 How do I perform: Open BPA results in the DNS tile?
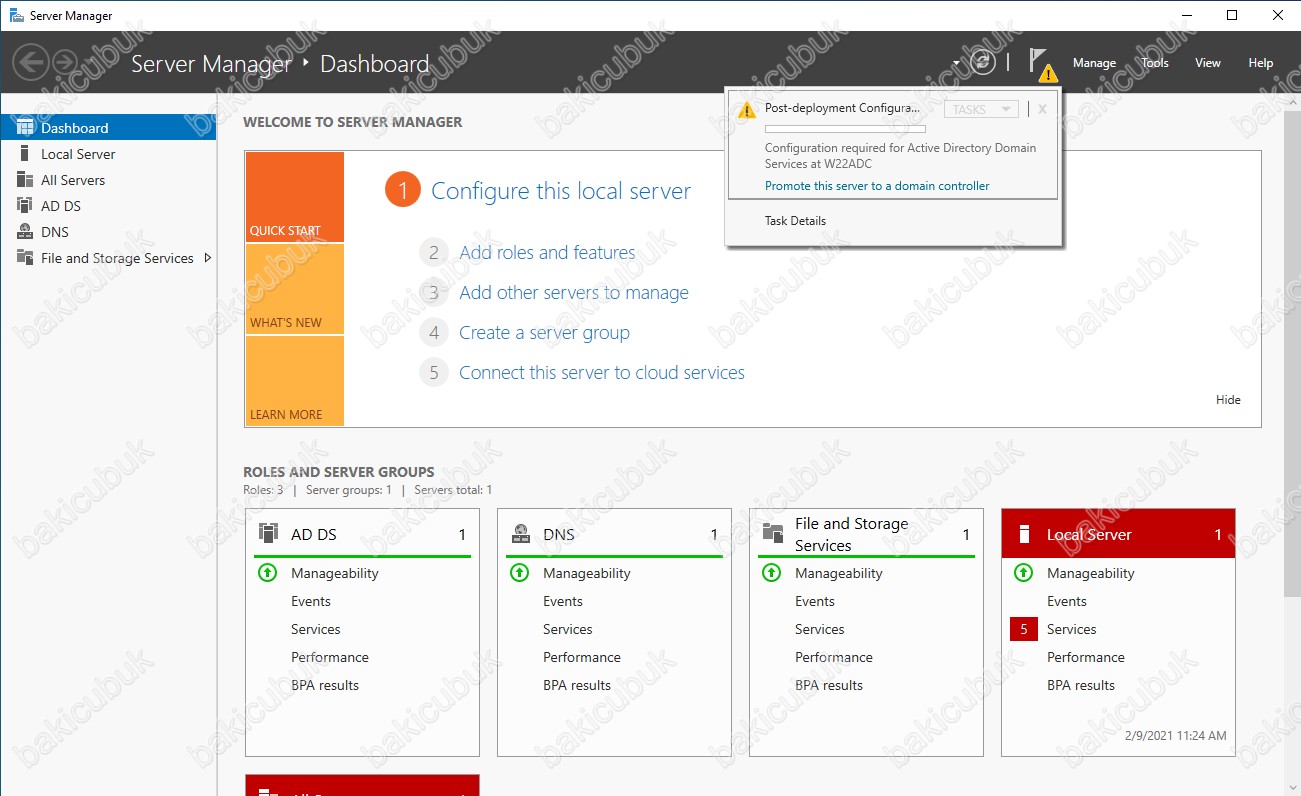click(x=577, y=685)
